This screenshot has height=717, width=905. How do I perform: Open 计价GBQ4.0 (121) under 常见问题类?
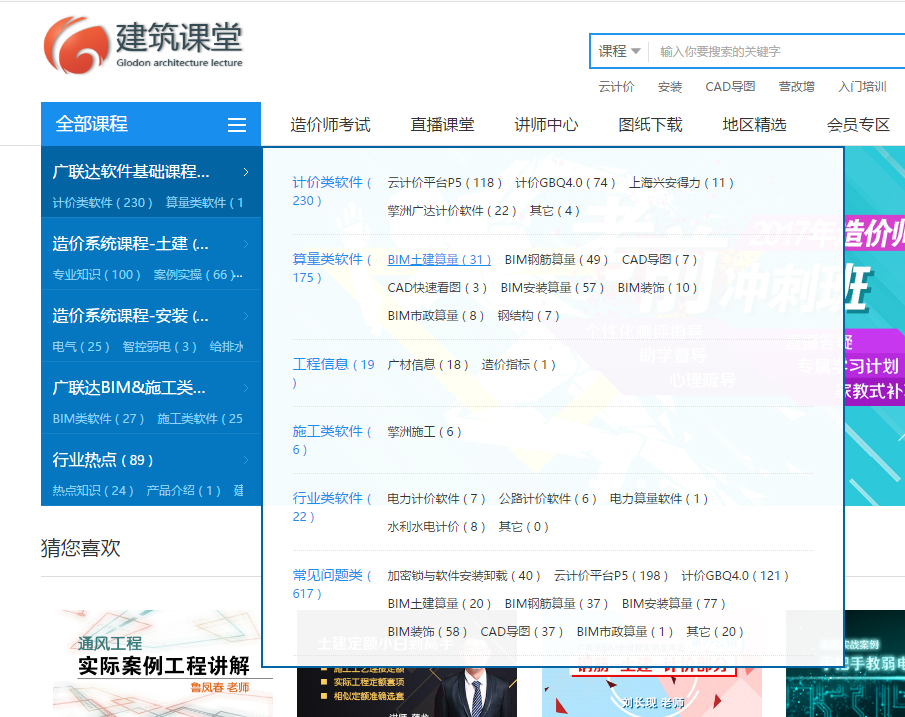[x=735, y=576]
